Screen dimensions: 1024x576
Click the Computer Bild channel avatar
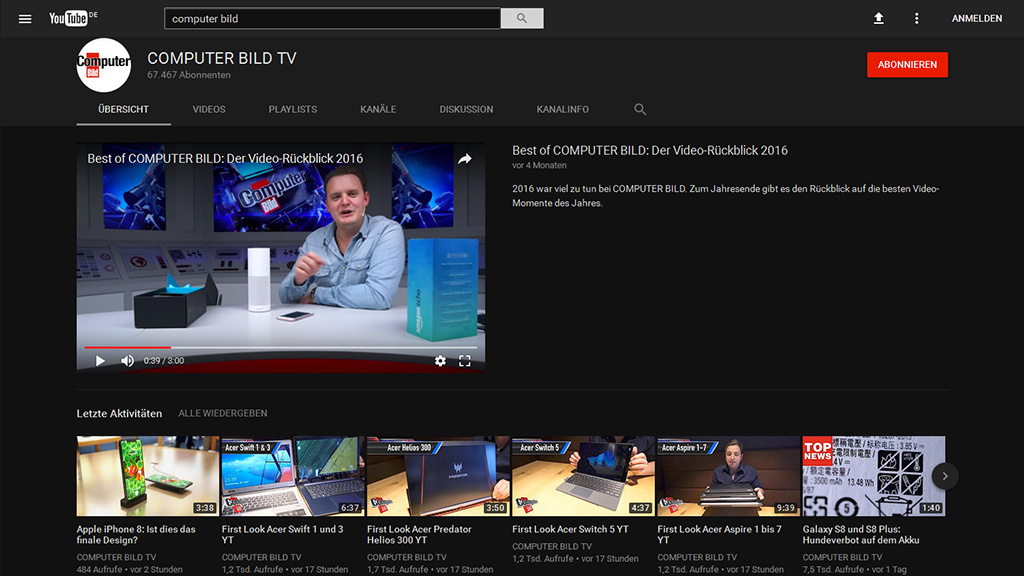pyautogui.click(x=103, y=65)
